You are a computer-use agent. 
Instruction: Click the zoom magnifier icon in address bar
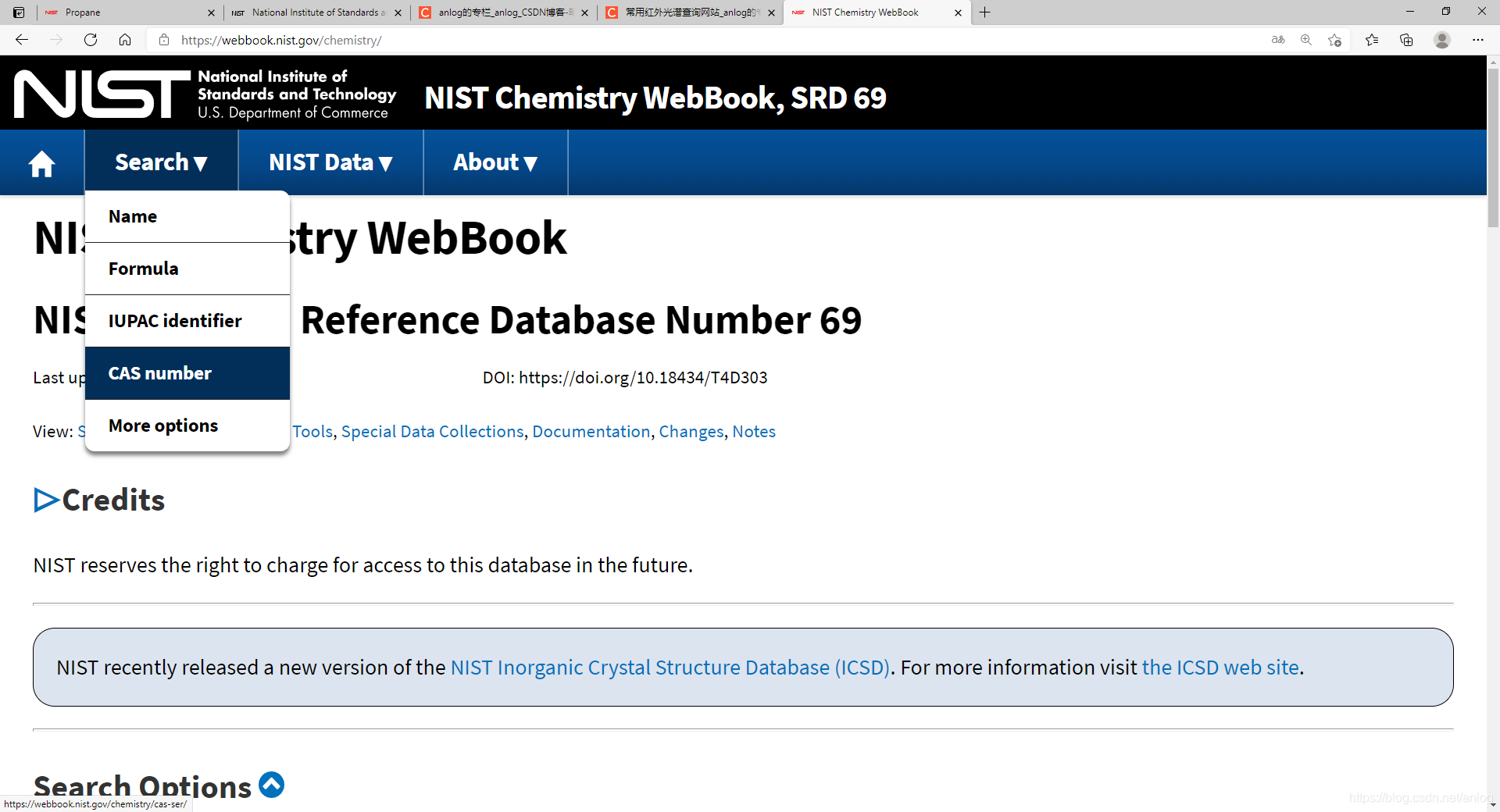click(x=1306, y=40)
